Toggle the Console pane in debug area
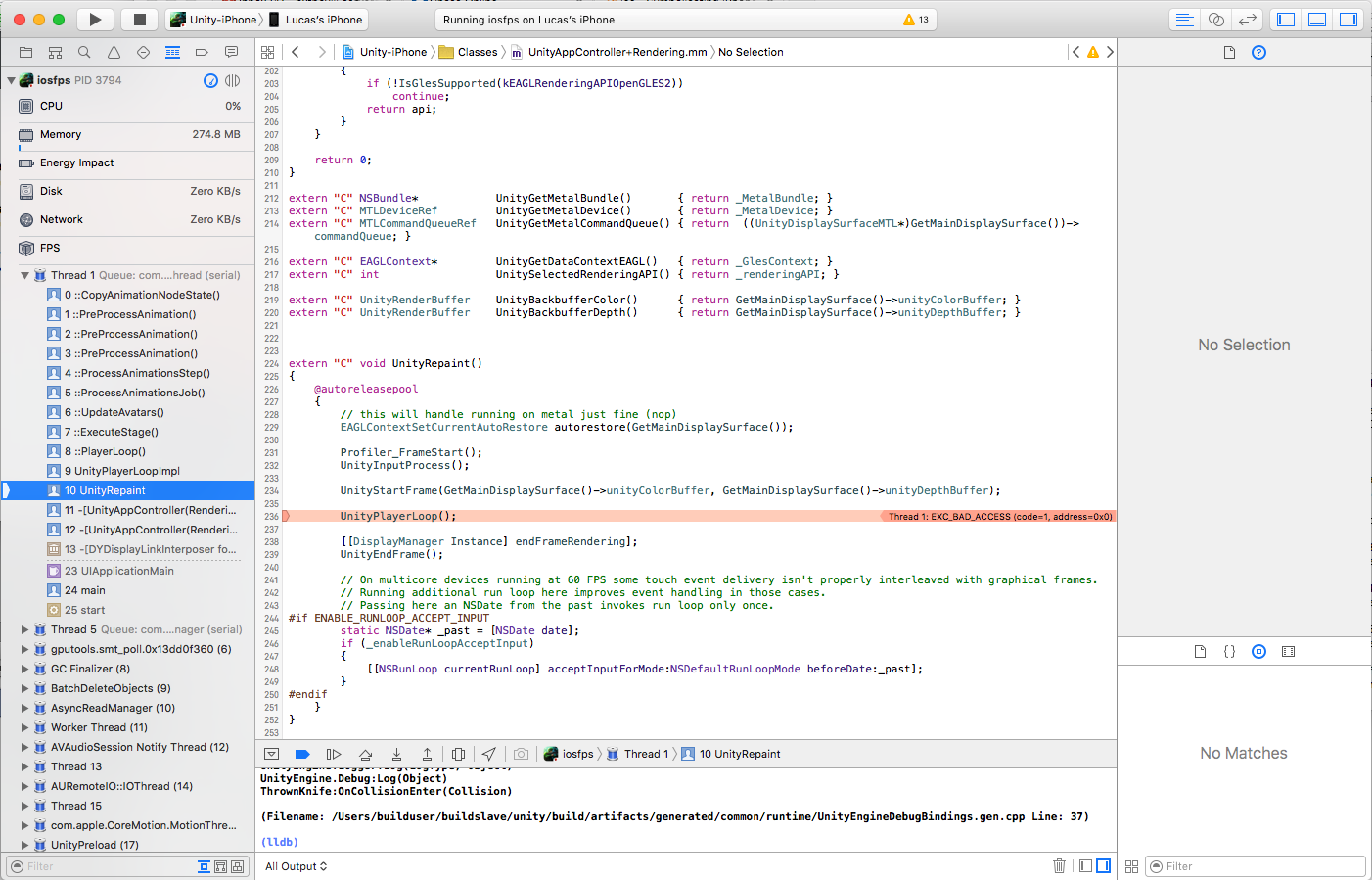 pyautogui.click(x=1104, y=866)
